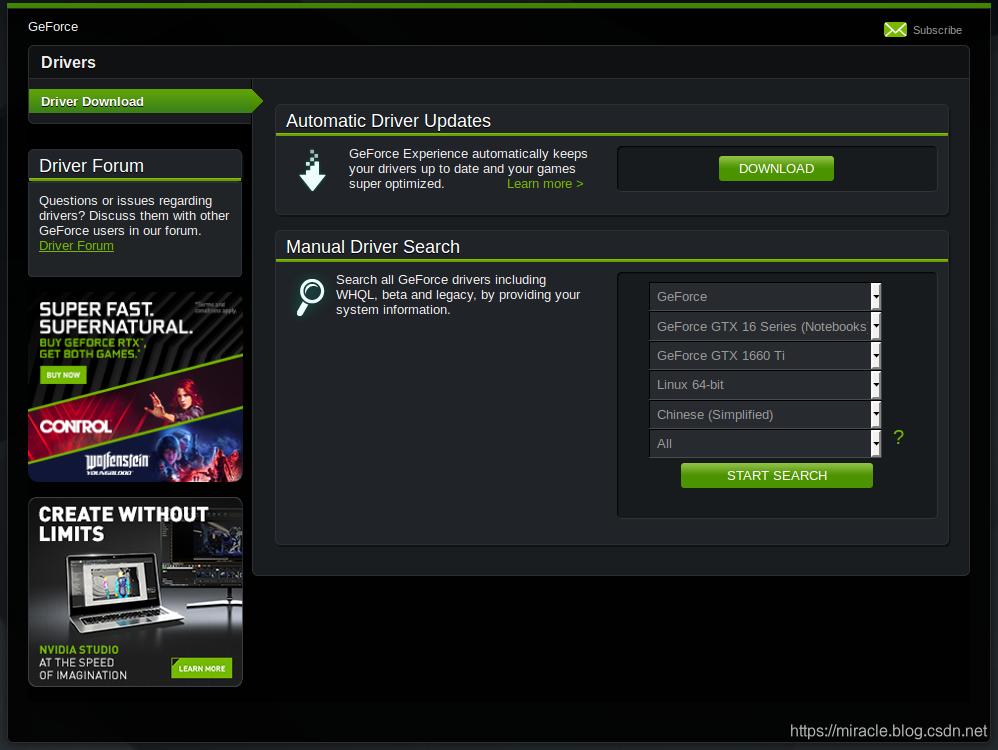This screenshot has width=998, height=750.
Task: Click the green question mark help icon
Action: pos(898,437)
